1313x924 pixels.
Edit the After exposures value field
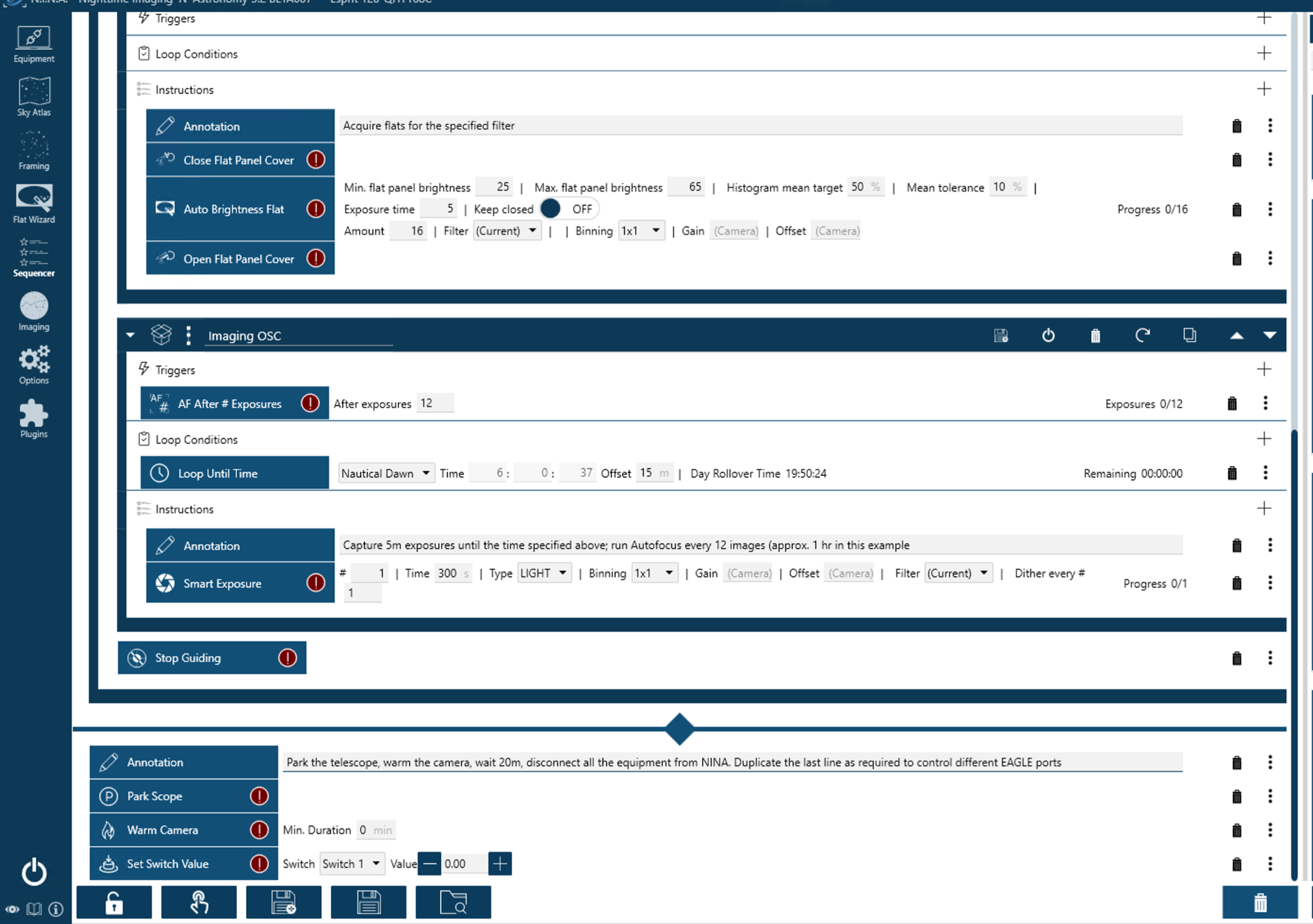[435, 403]
